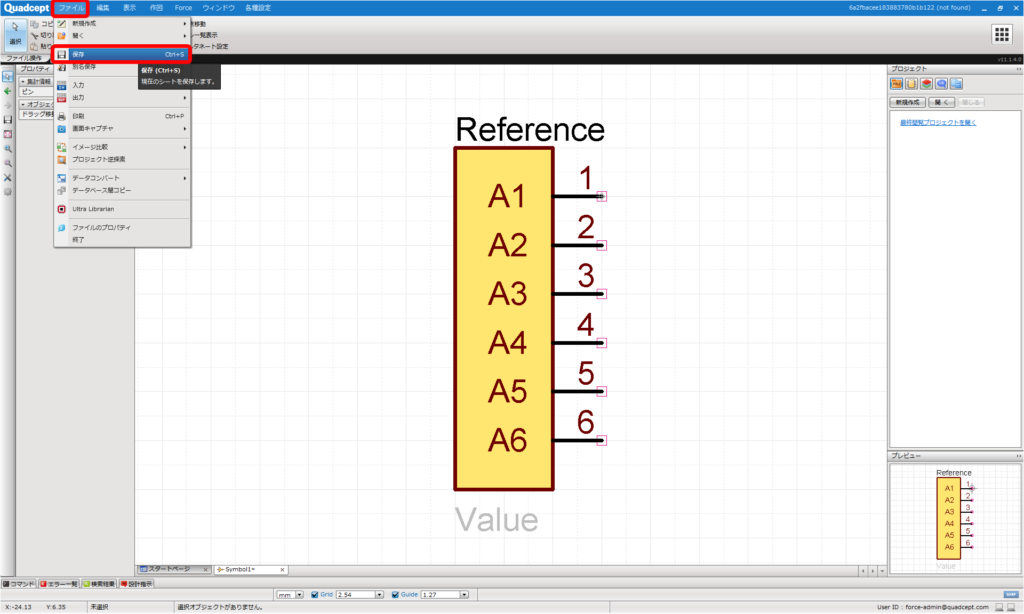Select the chat bubble icon in Project panel
This screenshot has width=1024, height=614.
coord(941,84)
